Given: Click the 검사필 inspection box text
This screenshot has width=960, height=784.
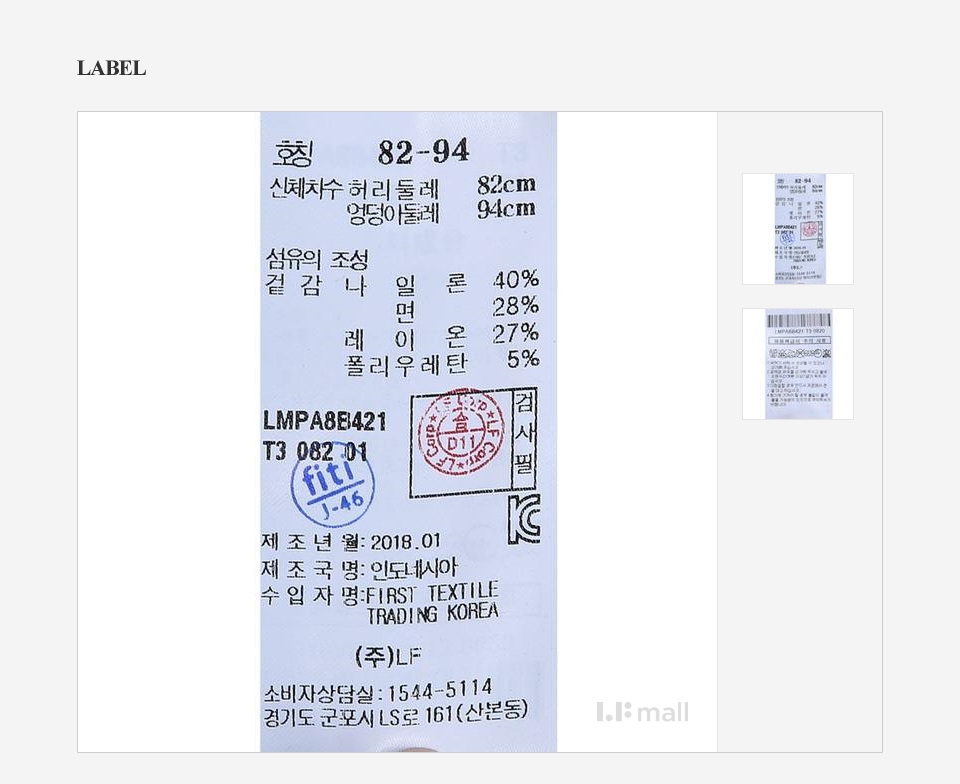Looking at the screenshot, I should 524,436.
